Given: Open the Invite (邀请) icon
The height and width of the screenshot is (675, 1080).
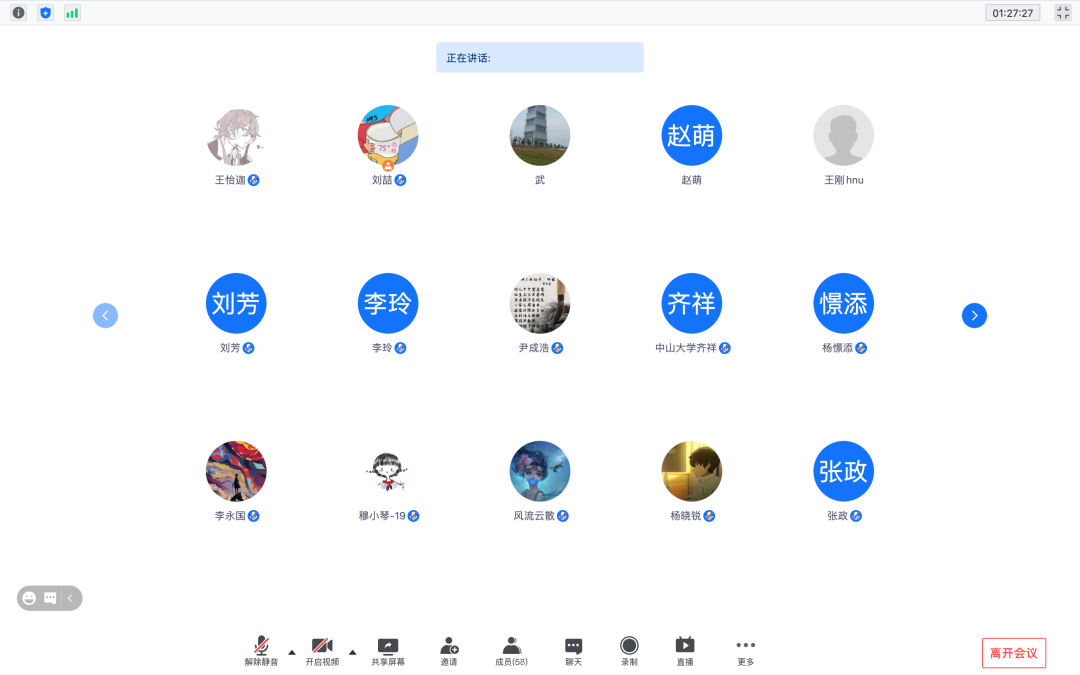Looking at the screenshot, I should [x=449, y=651].
